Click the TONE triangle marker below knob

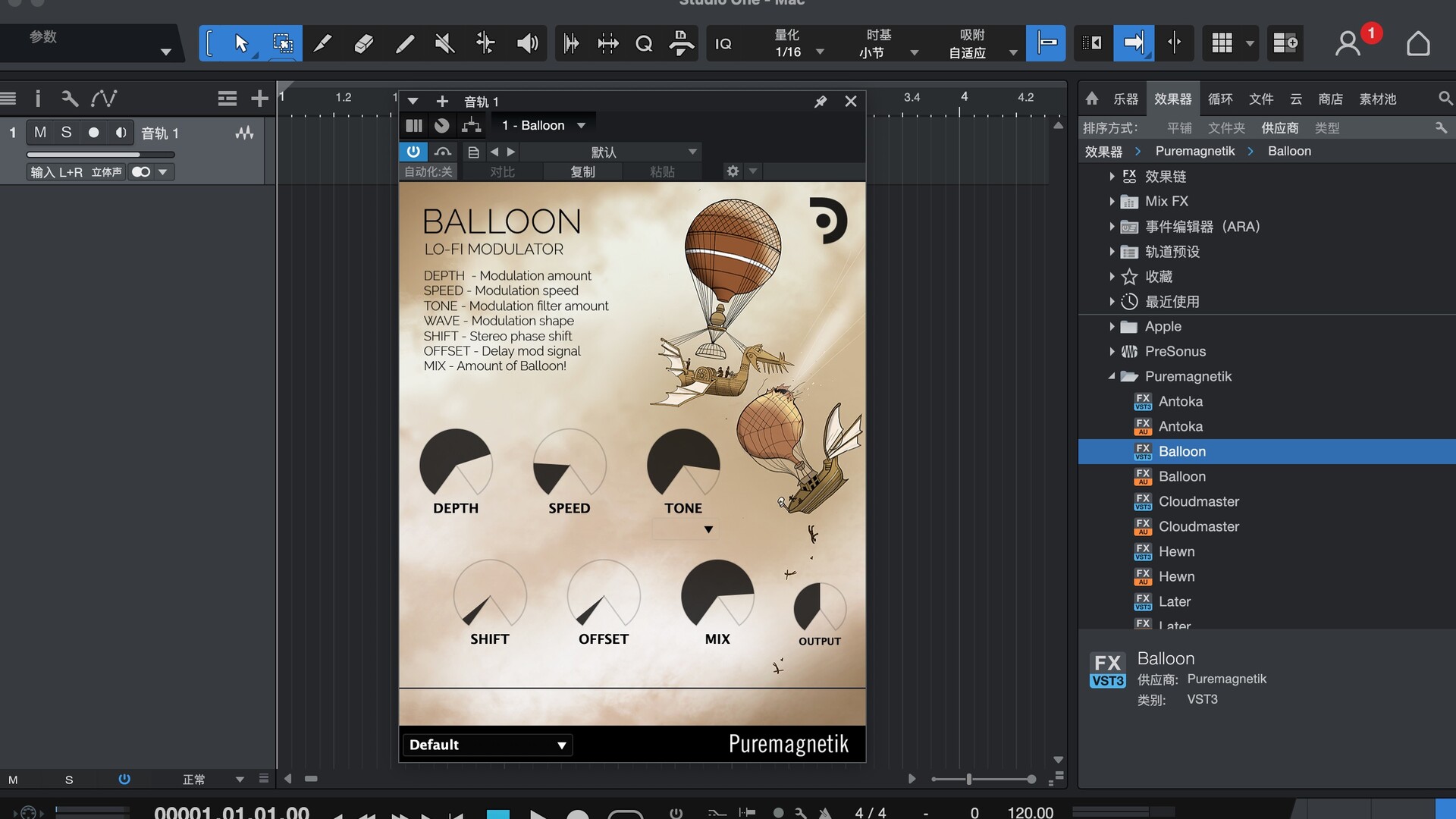coord(708,529)
